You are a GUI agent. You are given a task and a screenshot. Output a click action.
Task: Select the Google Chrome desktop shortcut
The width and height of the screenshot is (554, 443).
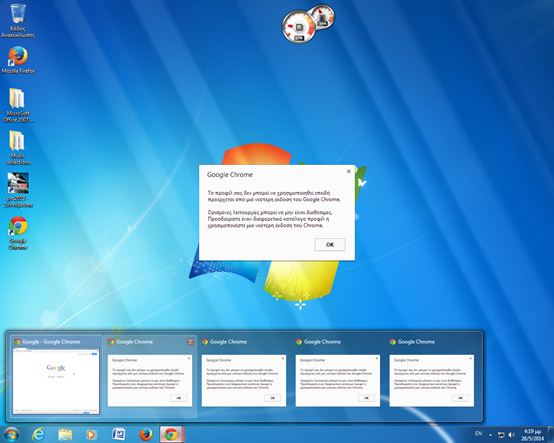(18, 233)
